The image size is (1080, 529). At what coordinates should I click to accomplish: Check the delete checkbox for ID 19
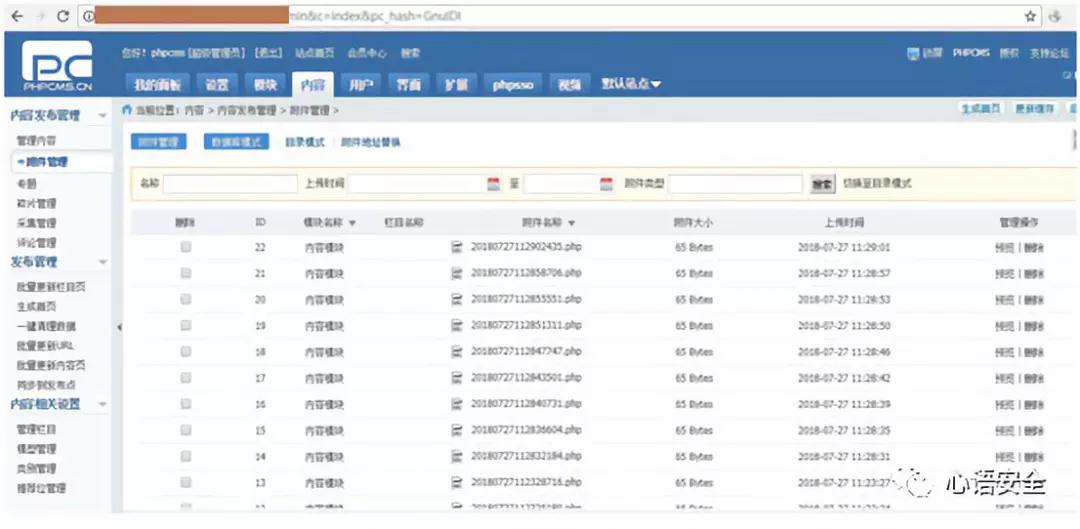click(185, 325)
